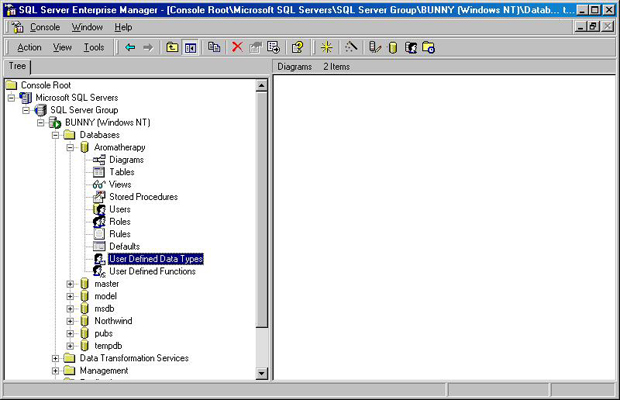
Task: Toggle the Show/Hide Console Tree icon
Action: click(190, 48)
